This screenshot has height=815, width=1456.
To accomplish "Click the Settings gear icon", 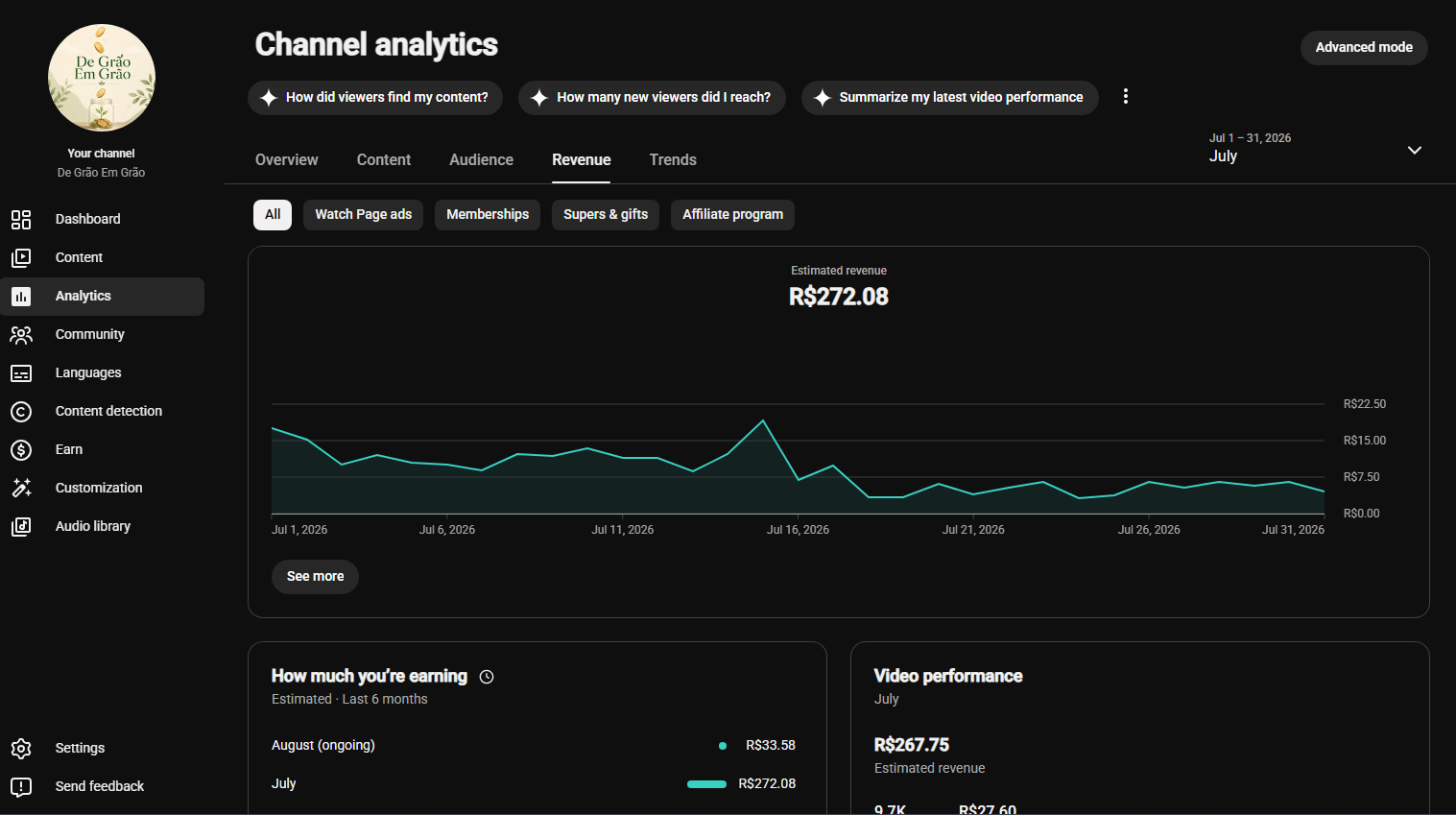I will (x=21, y=748).
